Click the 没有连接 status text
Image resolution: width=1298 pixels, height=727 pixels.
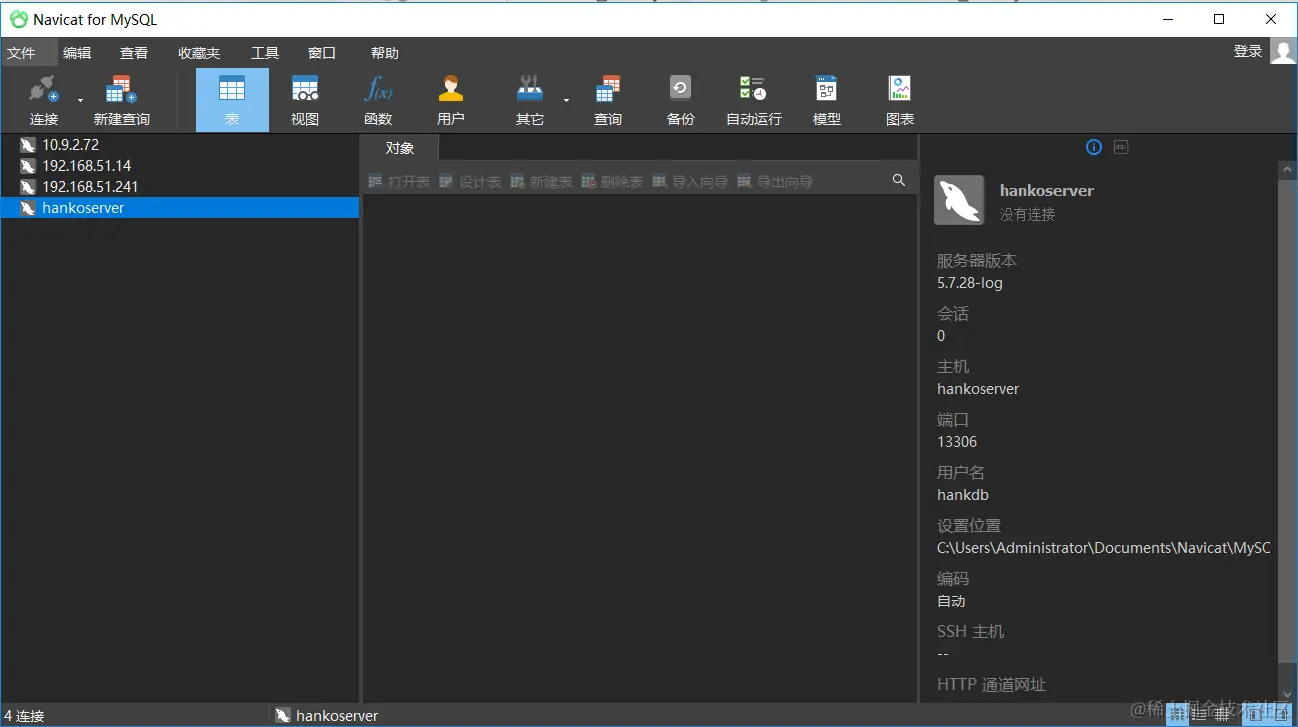1028,214
